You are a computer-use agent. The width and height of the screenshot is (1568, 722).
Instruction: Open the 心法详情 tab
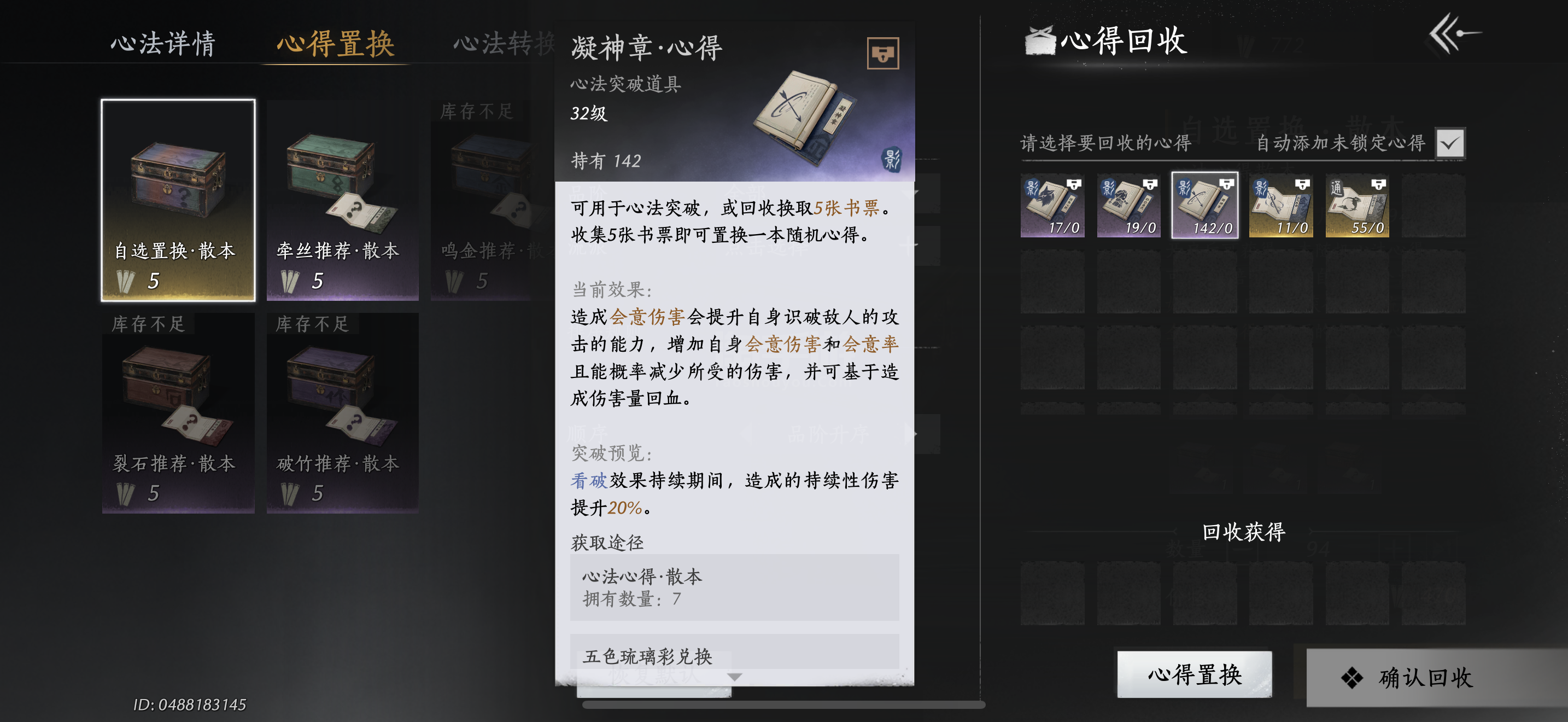click(x=162, y=44)
